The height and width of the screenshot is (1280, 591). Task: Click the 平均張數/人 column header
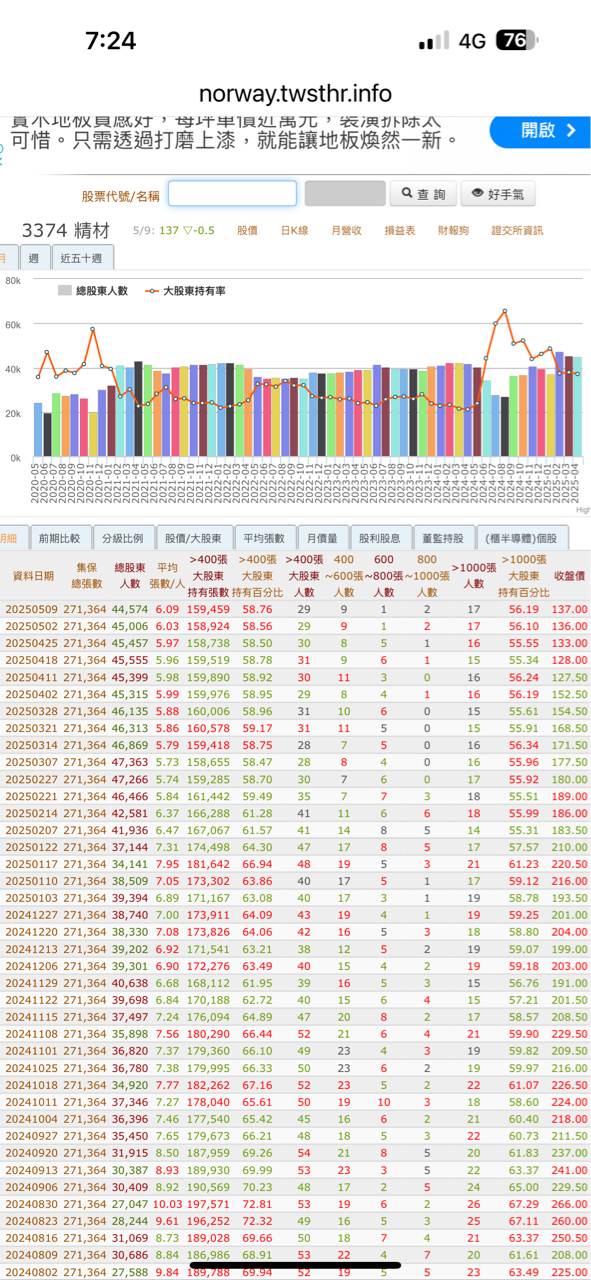(167, 576)
